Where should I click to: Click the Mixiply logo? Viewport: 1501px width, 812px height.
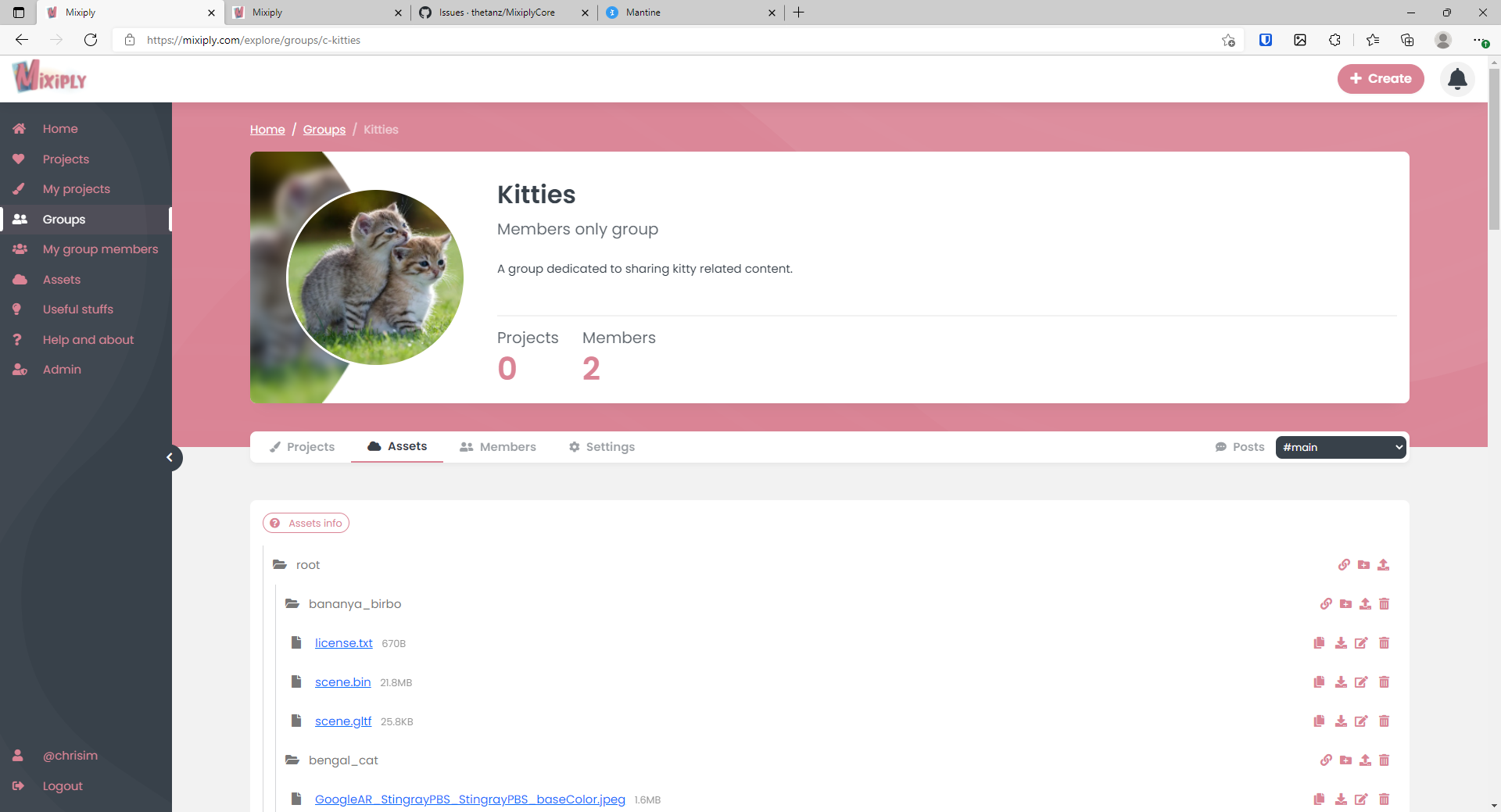pyautogui.click(x=49, y=77)
